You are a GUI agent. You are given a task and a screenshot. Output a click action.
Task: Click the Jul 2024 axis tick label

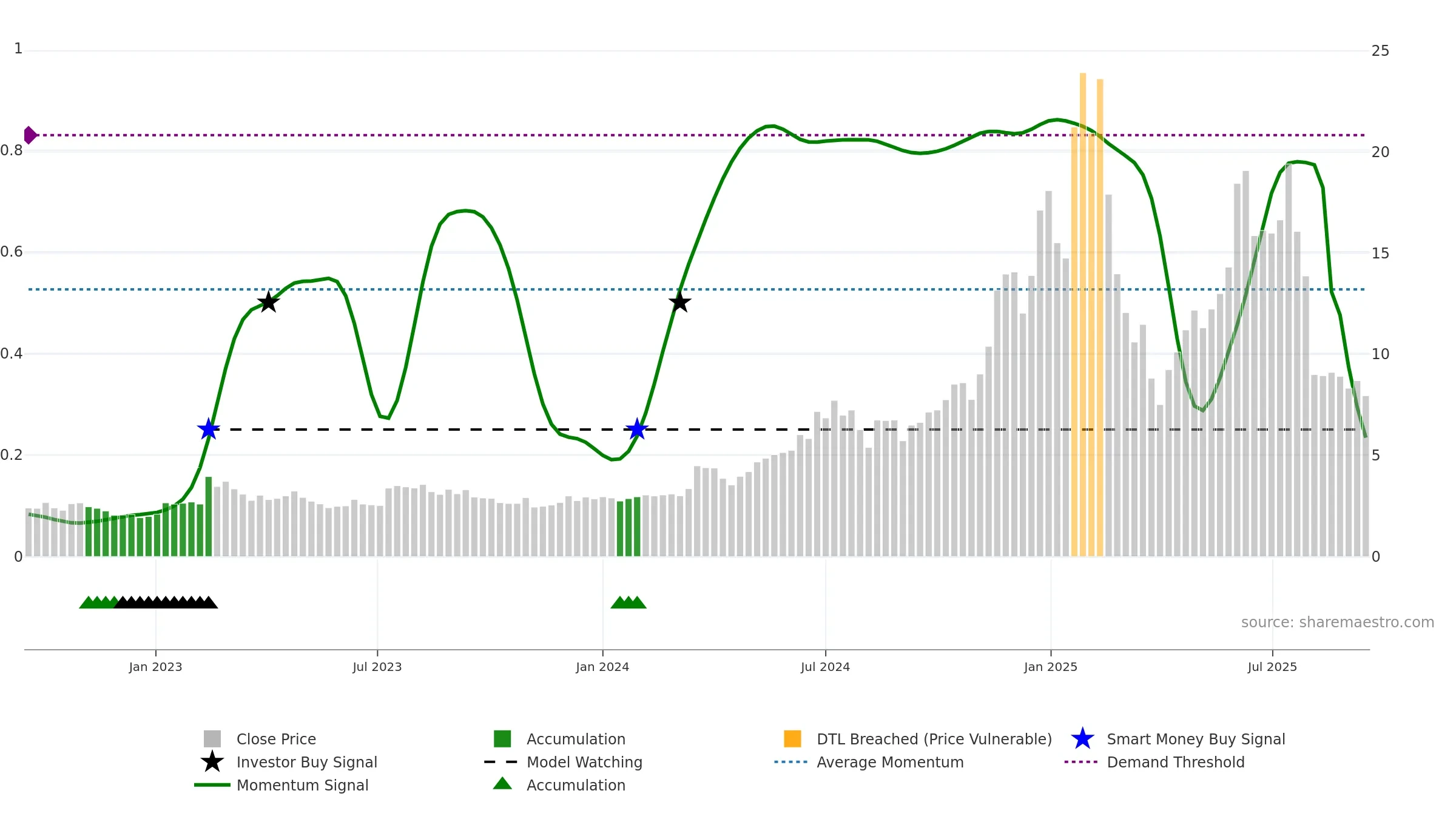[x=825, y=667]
